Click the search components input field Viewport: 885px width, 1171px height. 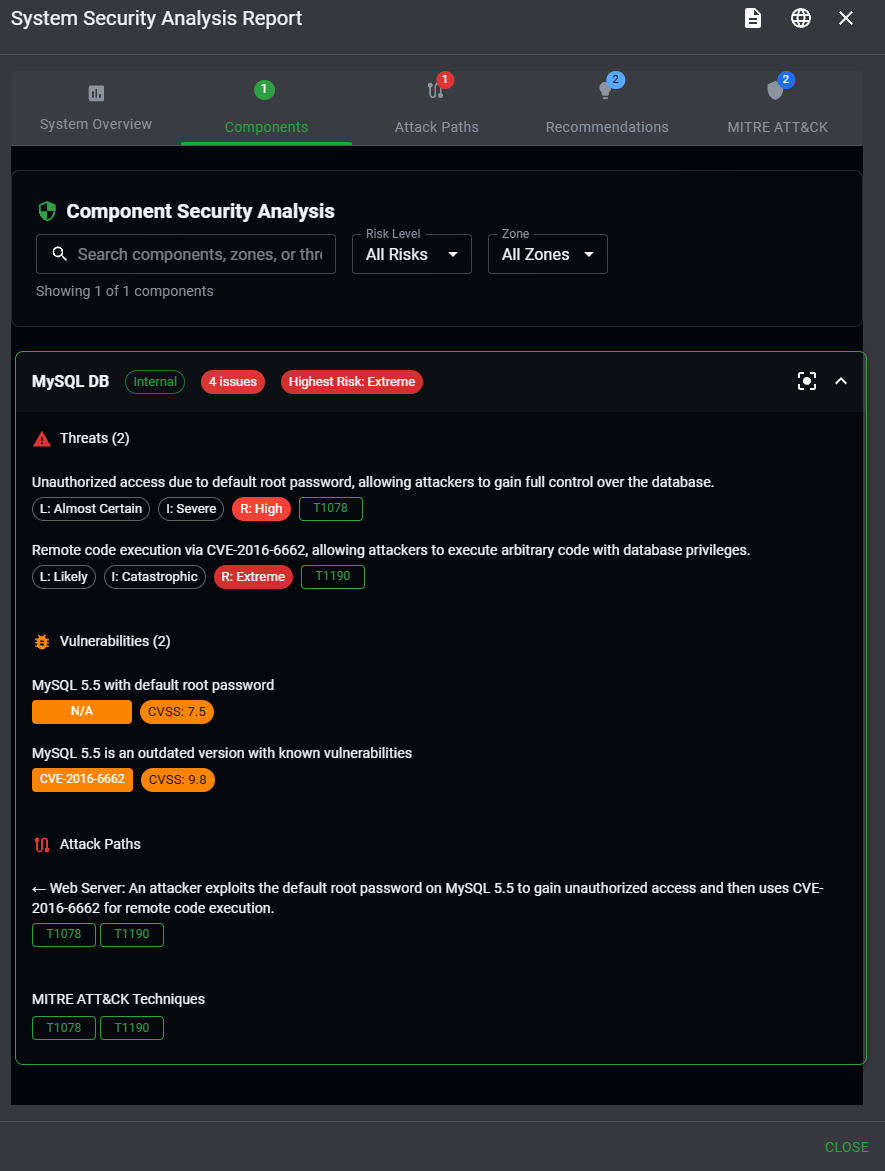[x=199, y=254]
